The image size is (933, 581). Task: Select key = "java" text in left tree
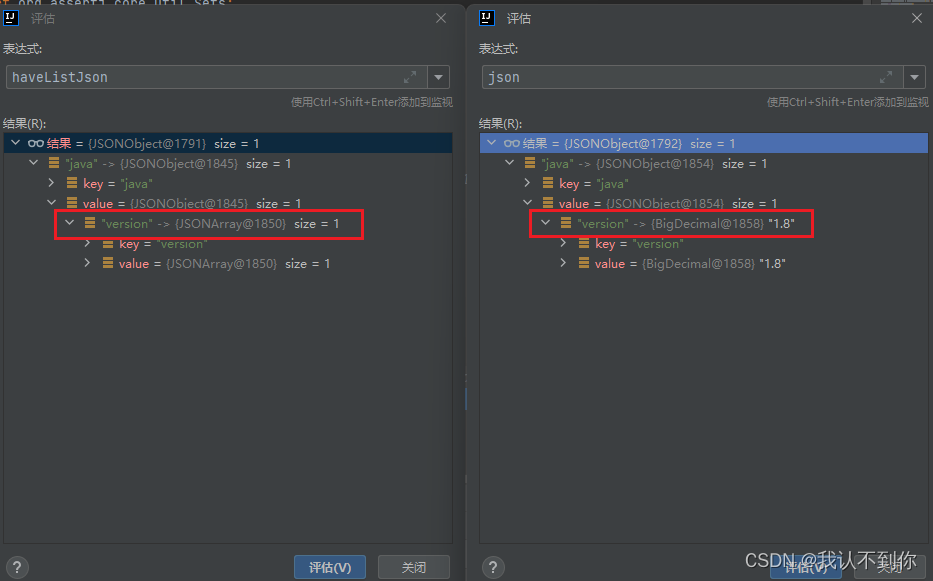pos(118,184)
